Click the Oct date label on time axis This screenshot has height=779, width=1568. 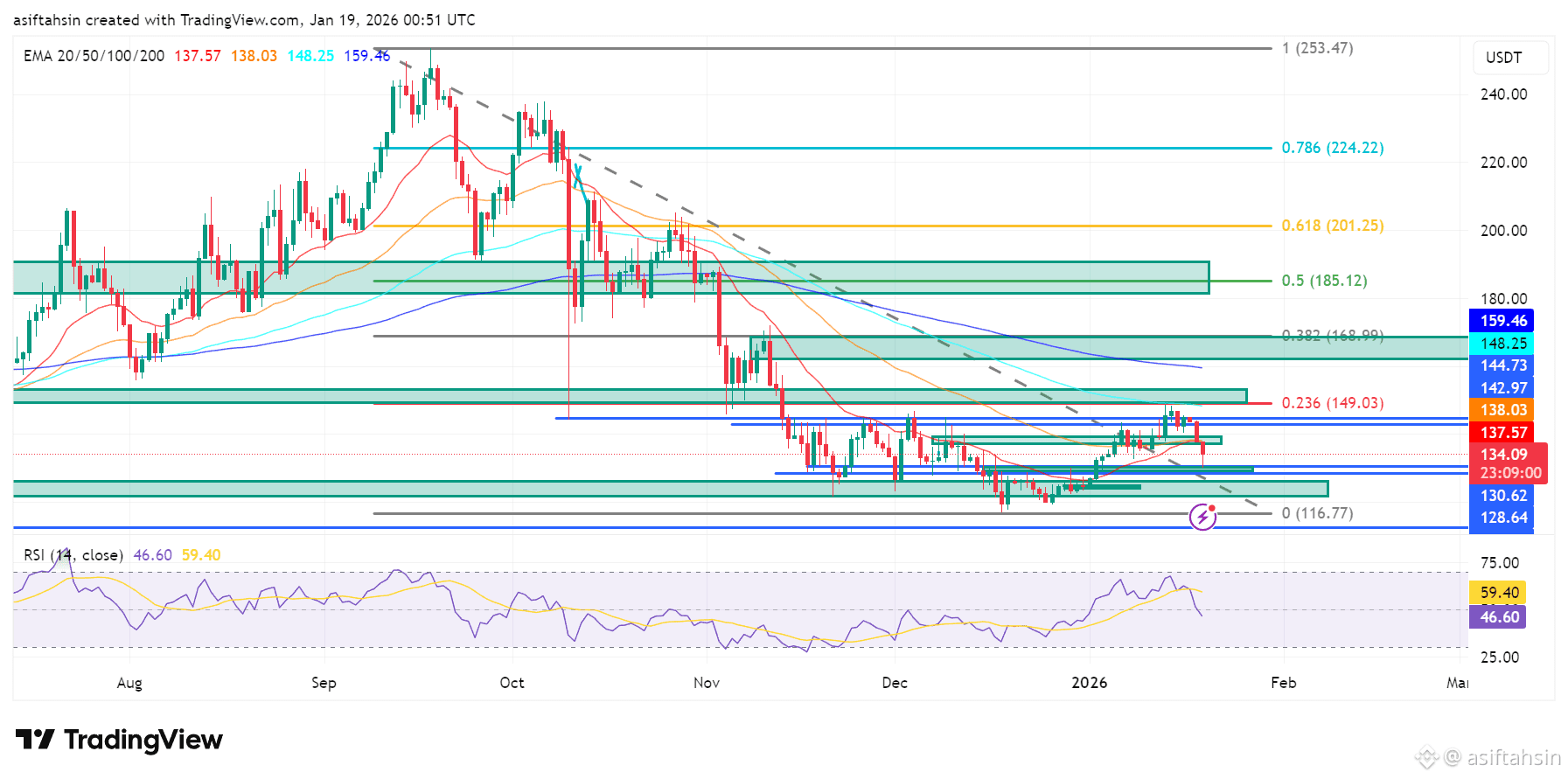click(512, 683)
